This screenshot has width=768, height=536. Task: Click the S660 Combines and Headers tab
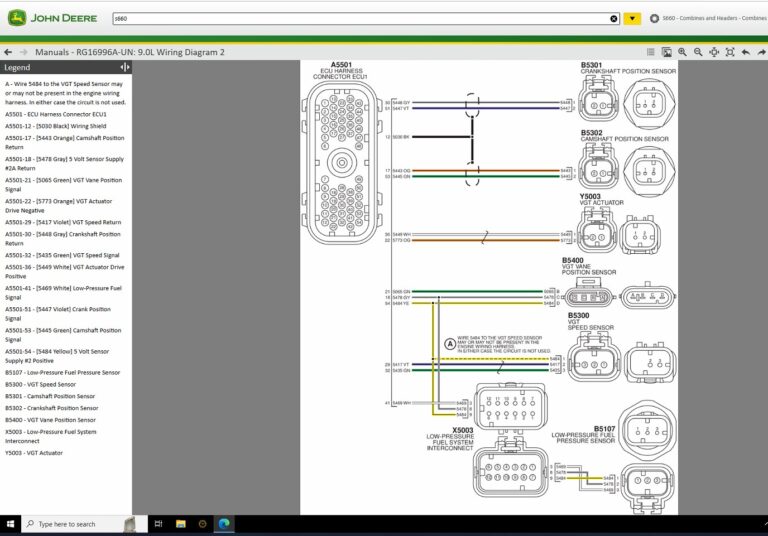(712, 18)
